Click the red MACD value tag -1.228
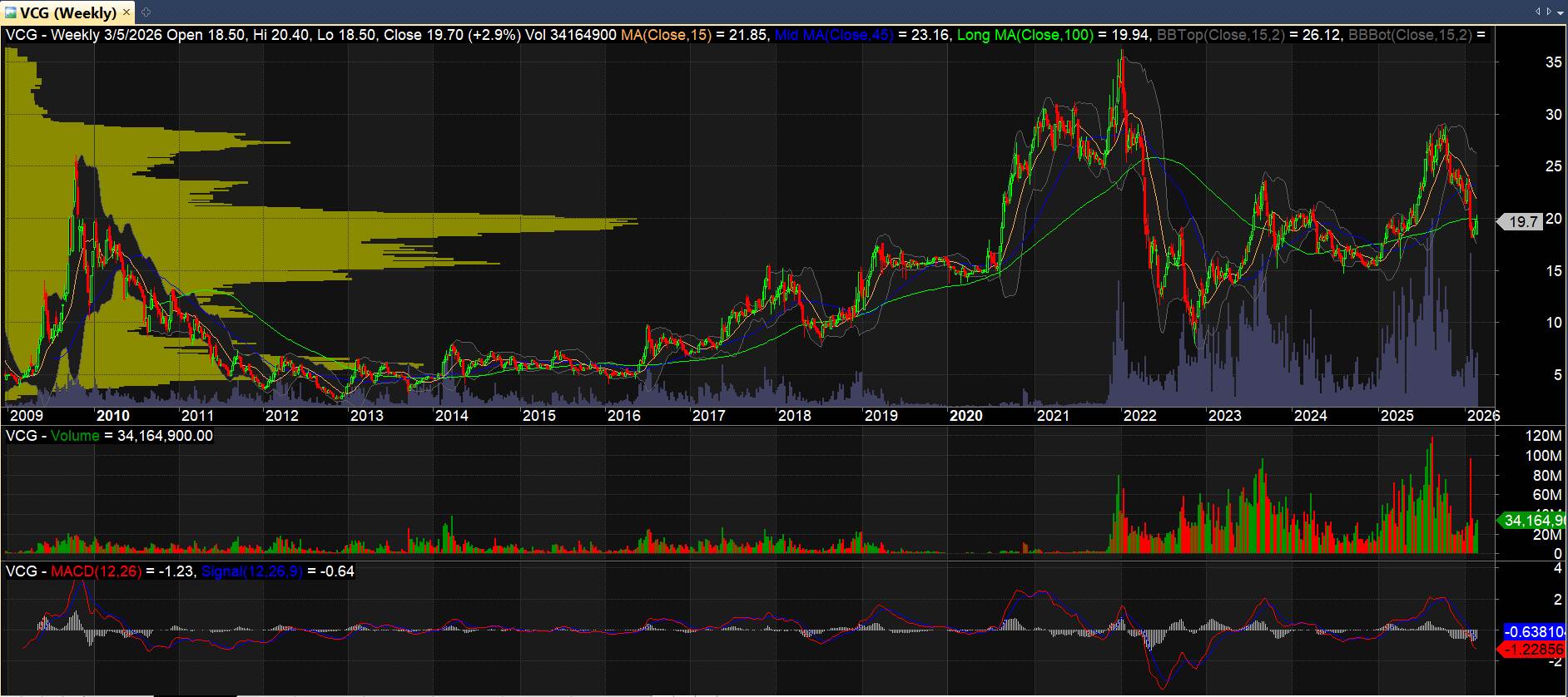Viewport: 1568px width, 697px height. click(x=1536, y=649)
